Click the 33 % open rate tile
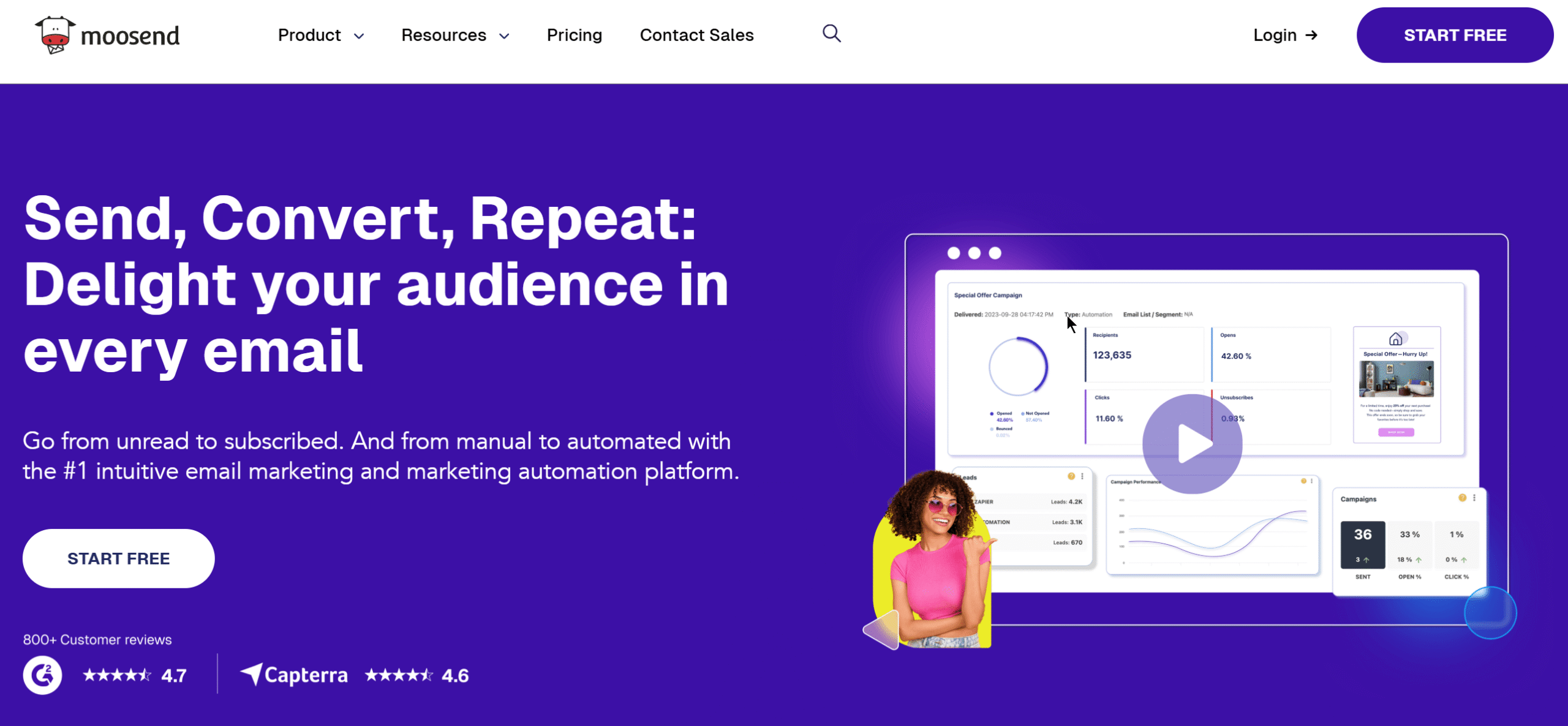 [1409, 545]
